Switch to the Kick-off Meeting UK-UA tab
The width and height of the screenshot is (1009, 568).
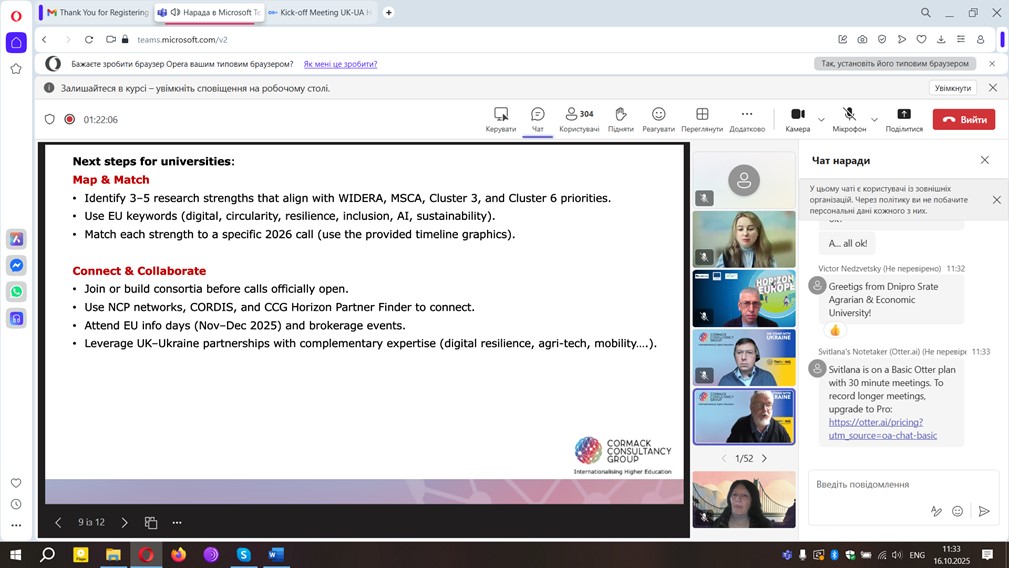click(x=318, y=13)
